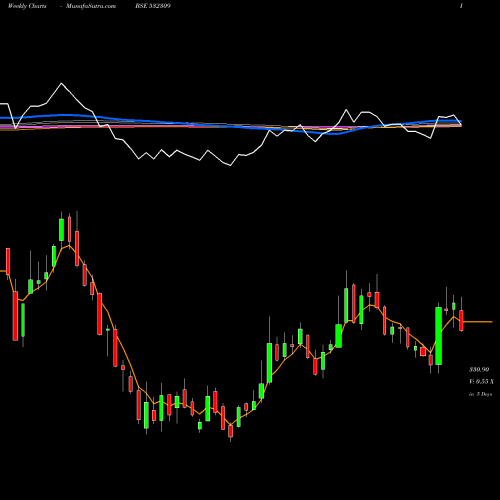Click the 'BSE 532399' stock code

click(153, 6)
